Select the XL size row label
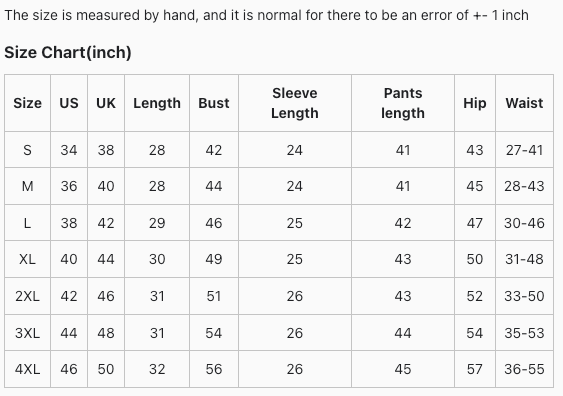This screenshot has width=563, height=396. coord(27,259)
